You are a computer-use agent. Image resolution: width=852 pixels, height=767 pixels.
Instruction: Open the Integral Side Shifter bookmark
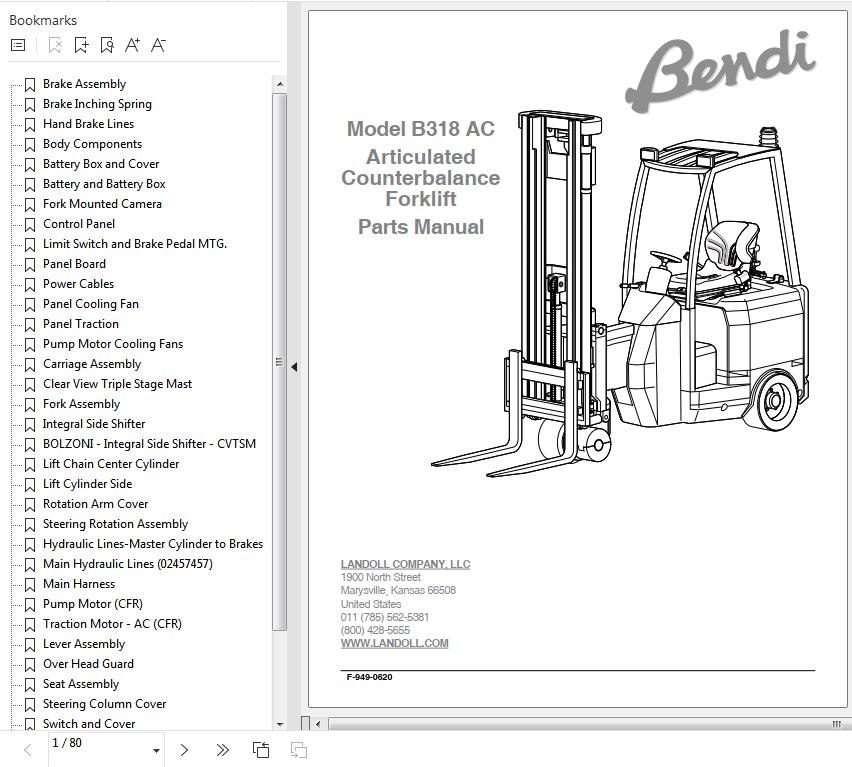tap(94, 424)
